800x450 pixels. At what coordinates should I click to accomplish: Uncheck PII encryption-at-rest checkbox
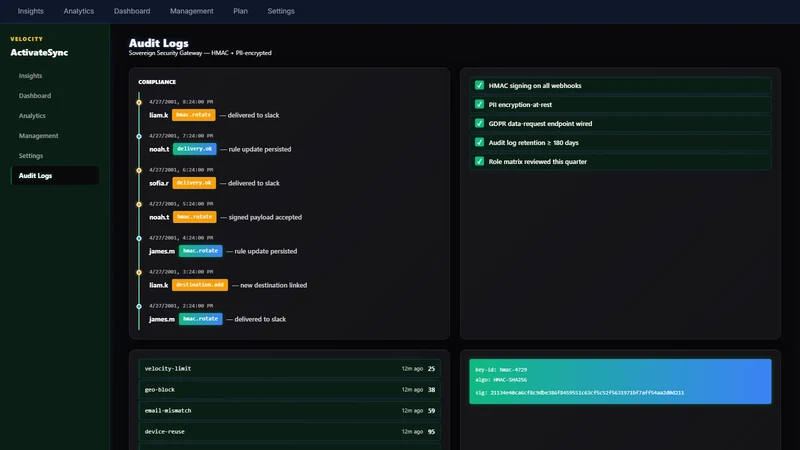click(x=479, y=104)
